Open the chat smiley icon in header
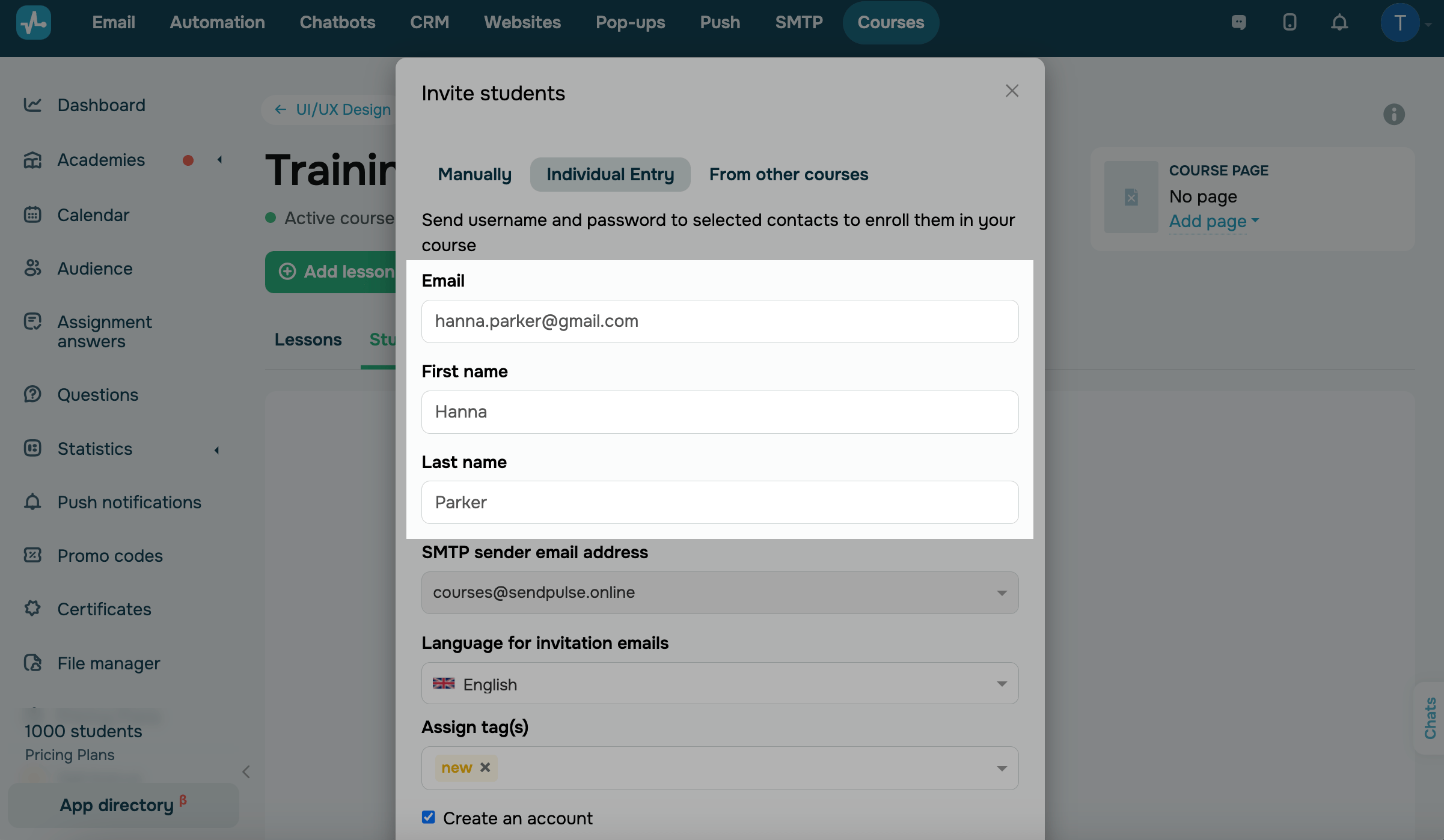 tap(1238, 23)
